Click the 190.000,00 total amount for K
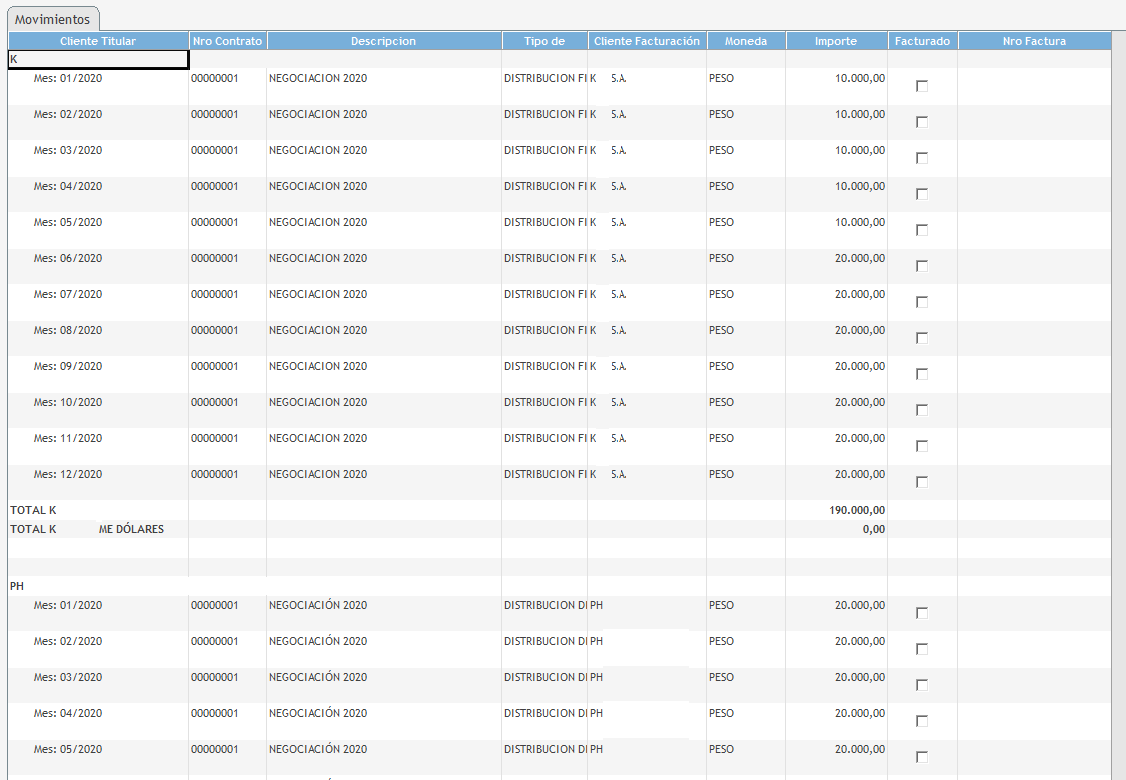Image resolution: width=1126 pixels, height=780 pixels. click(x=856, y=510)
